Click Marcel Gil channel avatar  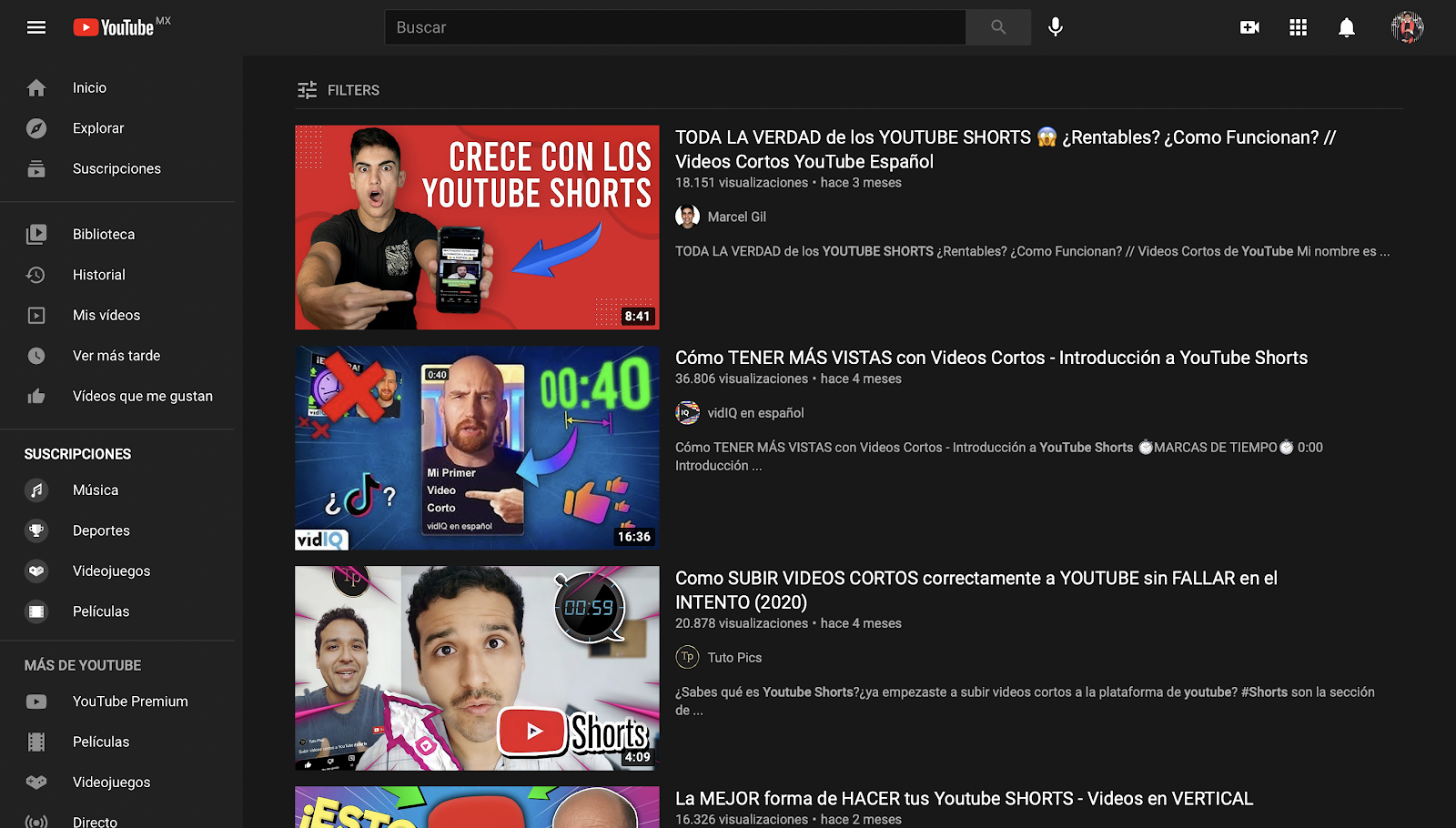coord(687,217)
